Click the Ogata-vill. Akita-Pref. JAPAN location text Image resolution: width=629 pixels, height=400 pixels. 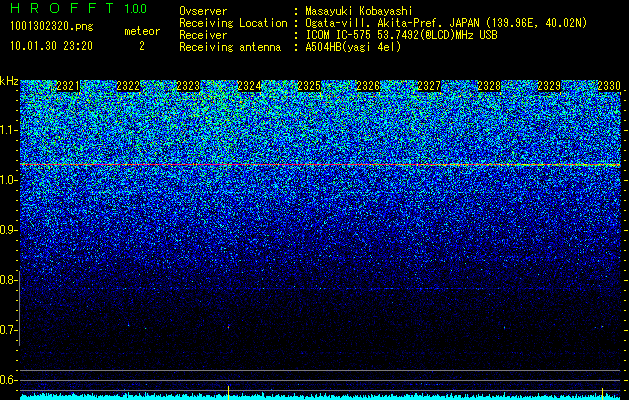pyautogui.click(x=446, y=23)
